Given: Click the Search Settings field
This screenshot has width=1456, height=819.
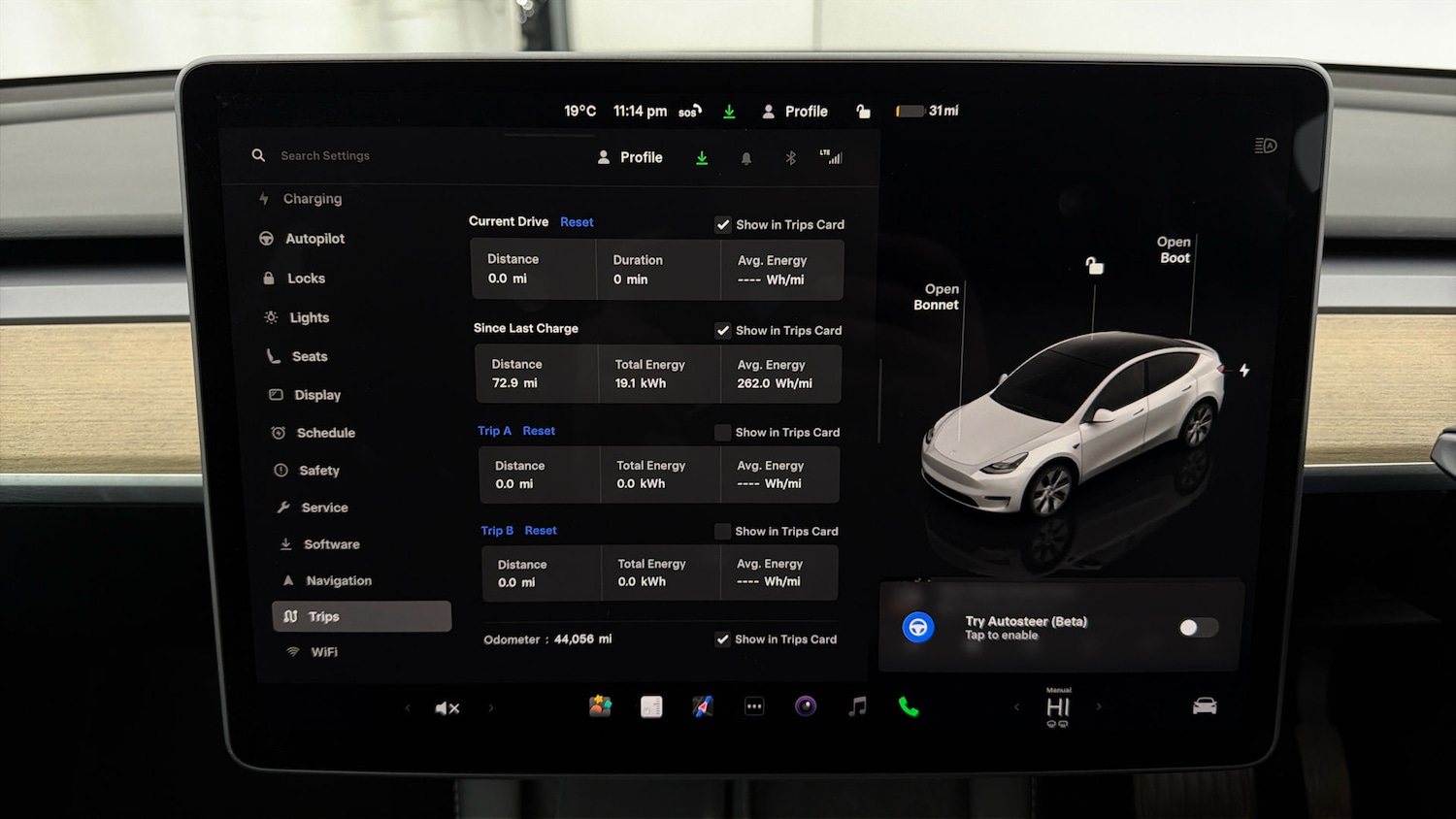Looking at the screenshot, I should click(325, 155).
